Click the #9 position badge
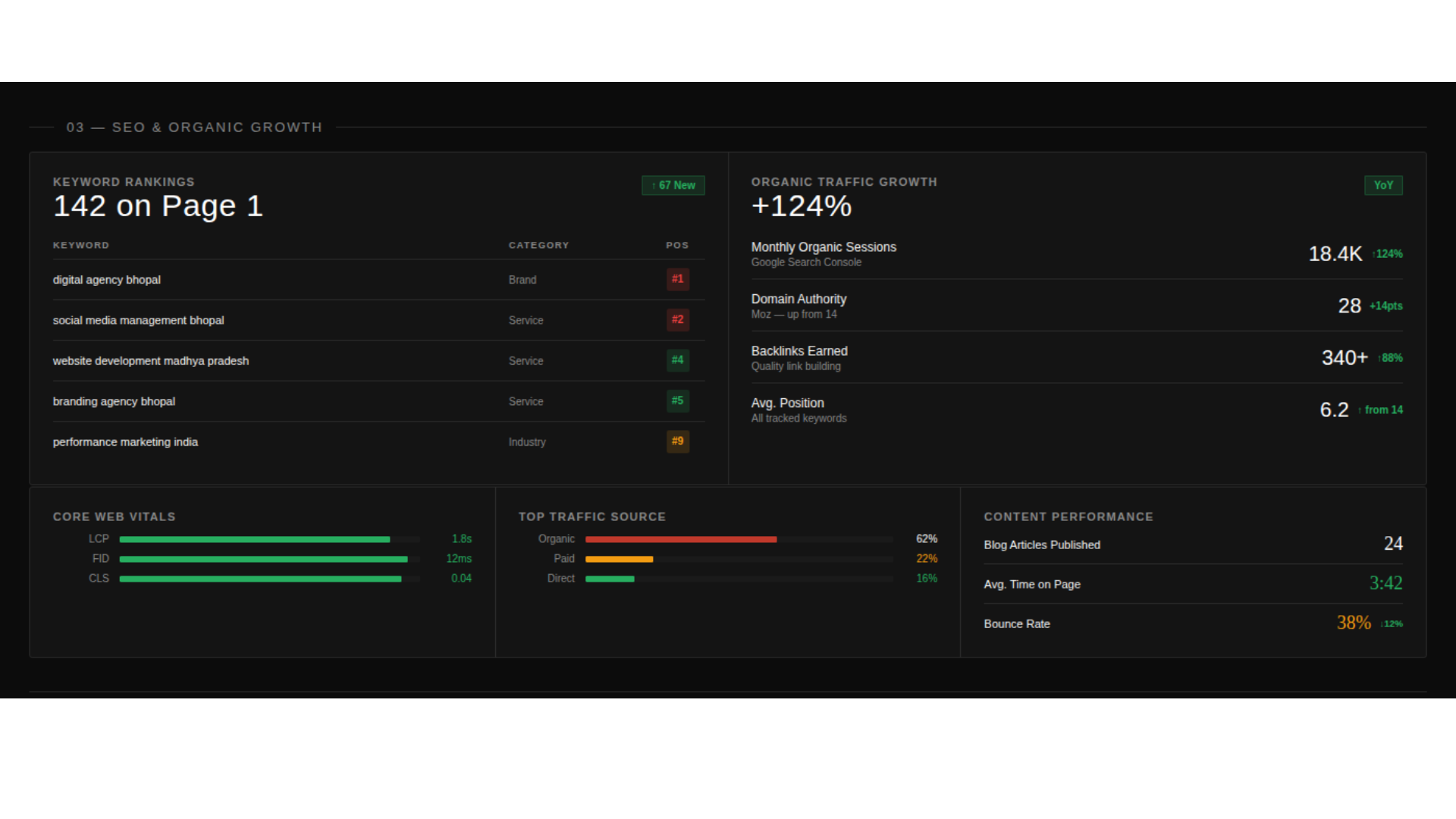This screenshot has width=1456, height=819. pyautogui.click(x=678, y=441)
